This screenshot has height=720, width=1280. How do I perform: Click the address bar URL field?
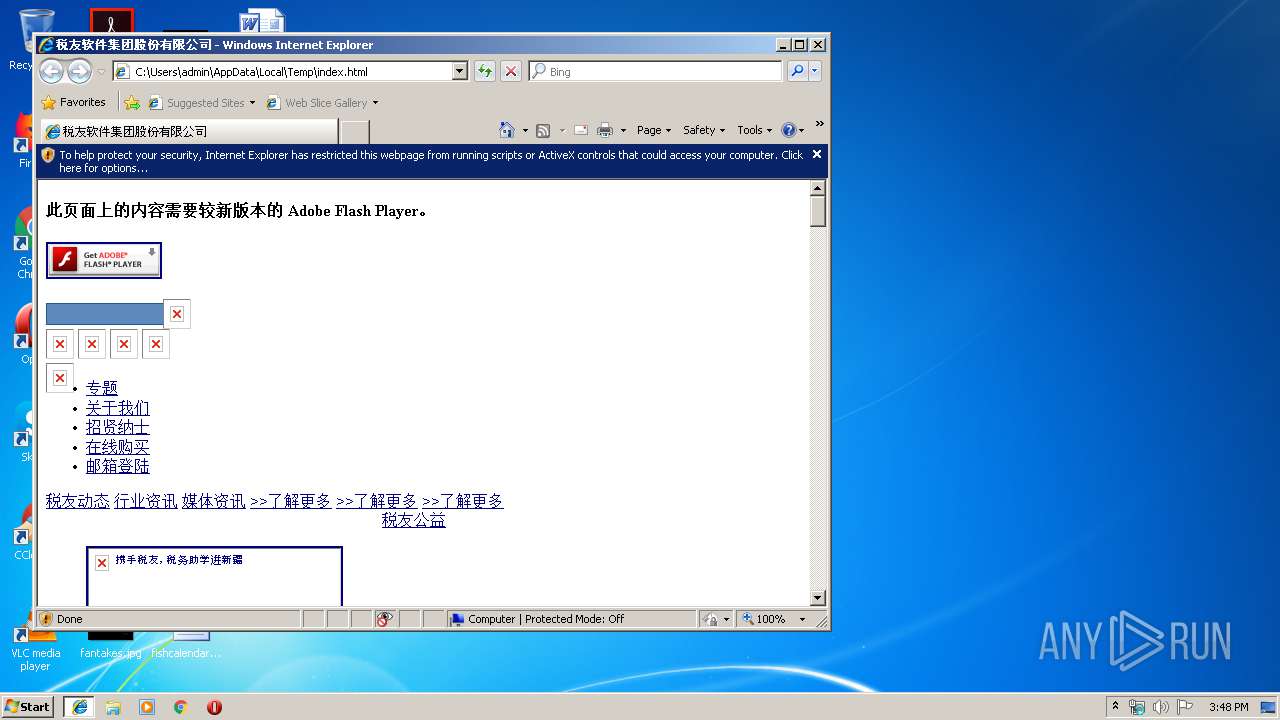(x=292, y=71)
